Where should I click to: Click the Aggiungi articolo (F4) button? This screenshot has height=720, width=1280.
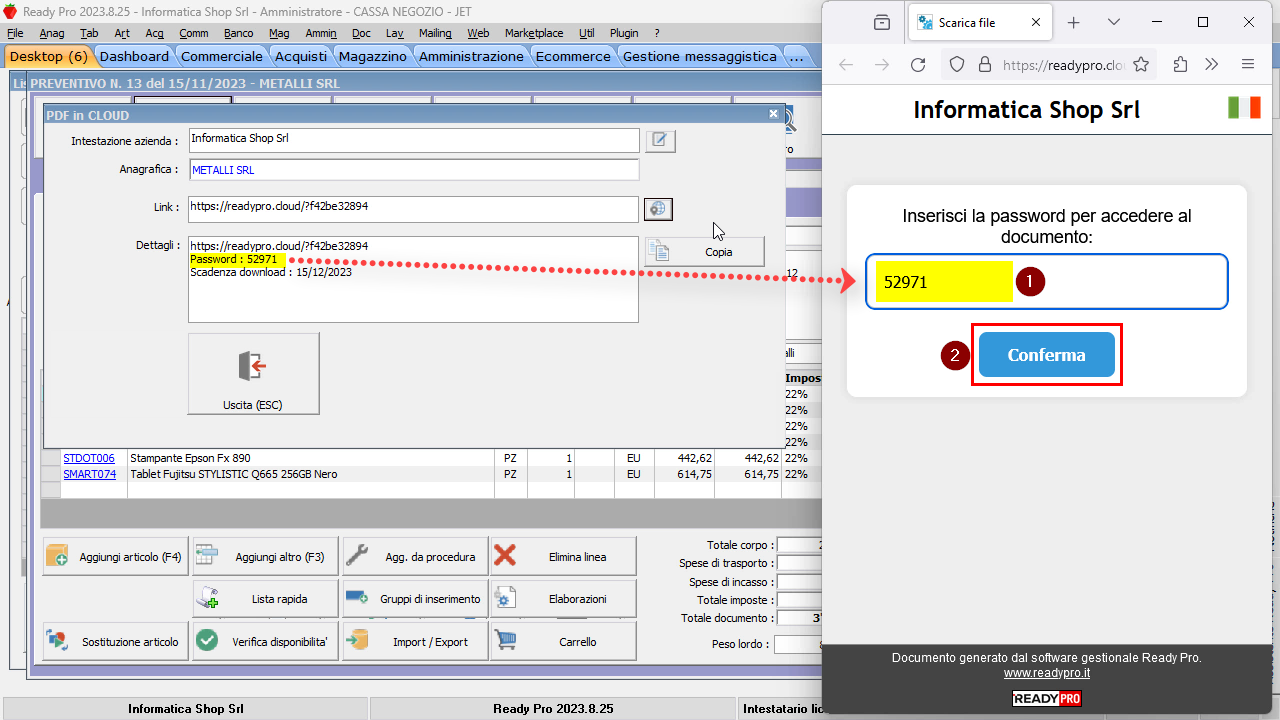tap(115, 557)
